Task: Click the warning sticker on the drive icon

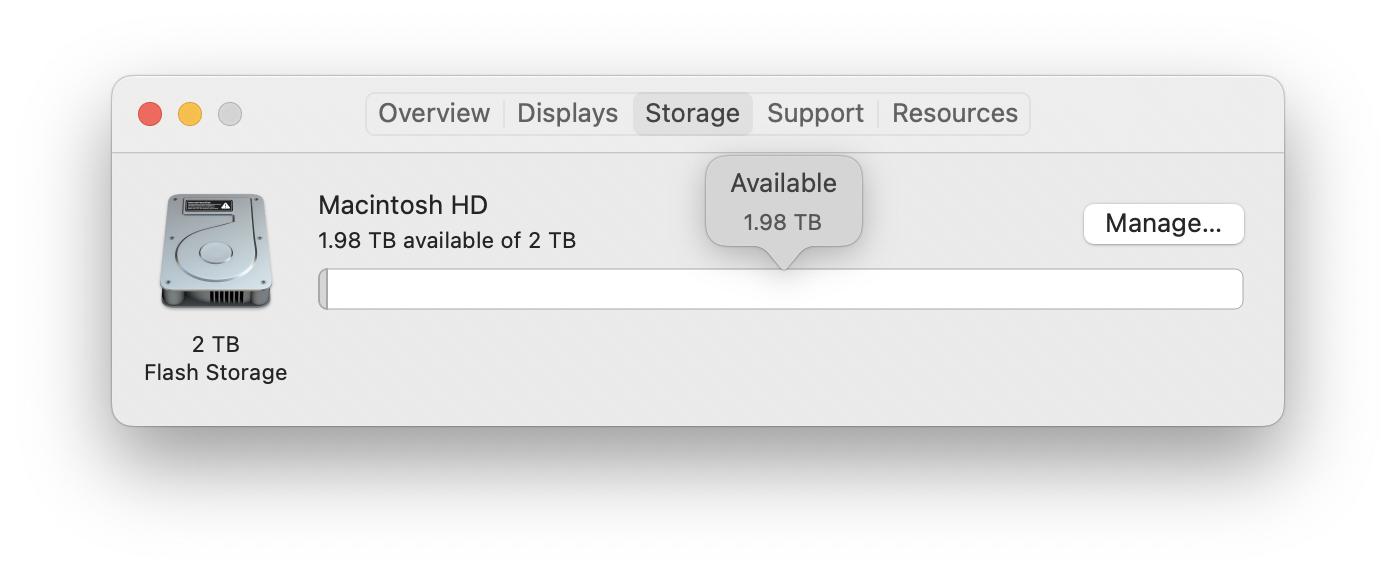Action: [x=210, y=206]
